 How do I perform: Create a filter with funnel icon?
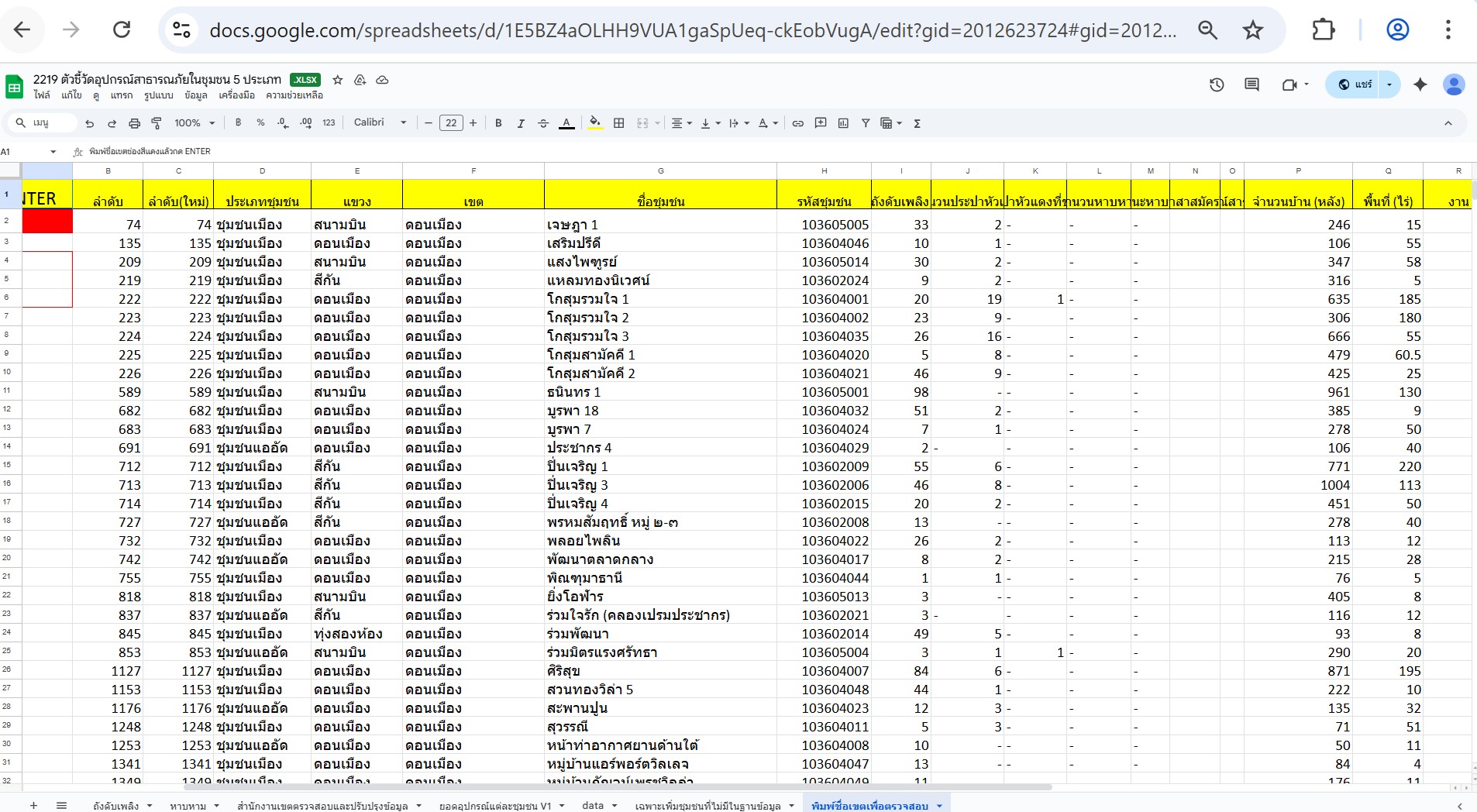pyautogui.click(x=866, y=123)
